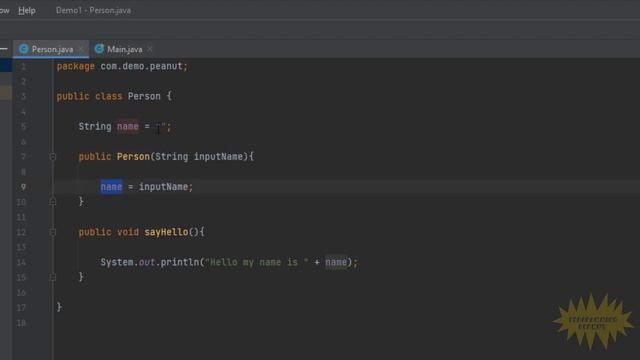This screenshot has height=360, width=640.
Task: Click the 'void' keyword on line 12
Action: tap(128, 232)
